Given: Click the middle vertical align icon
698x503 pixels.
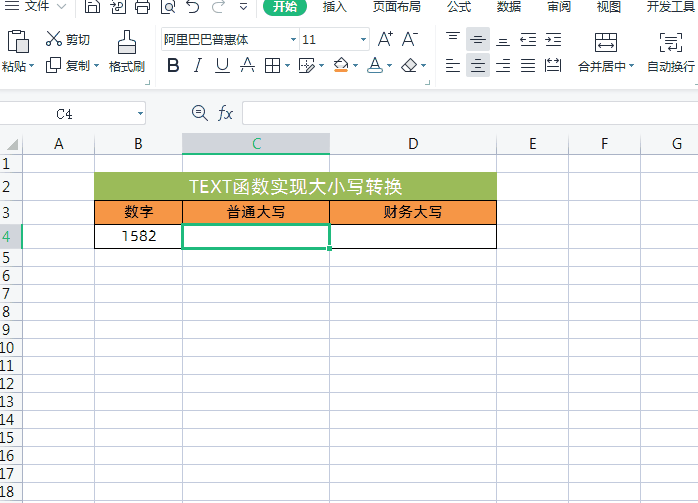Looking at the screenshot, I should (x=478, y=39).
